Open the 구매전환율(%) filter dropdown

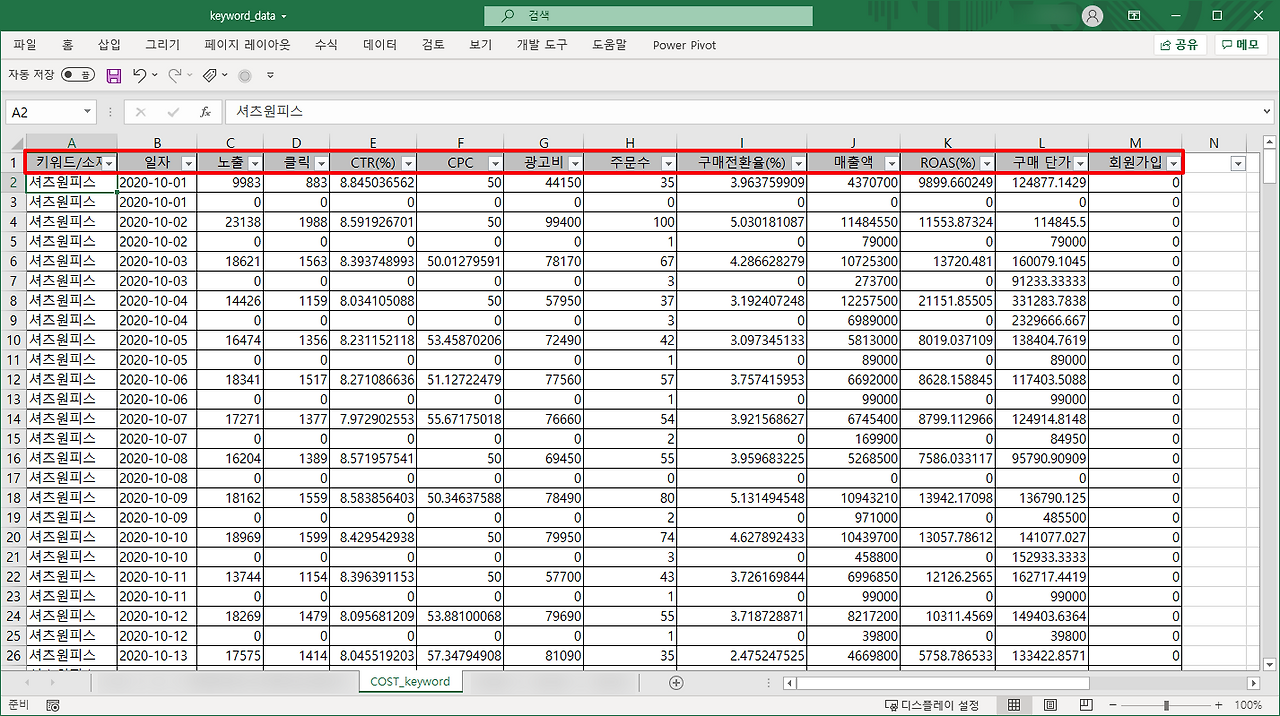click(798, 163)
